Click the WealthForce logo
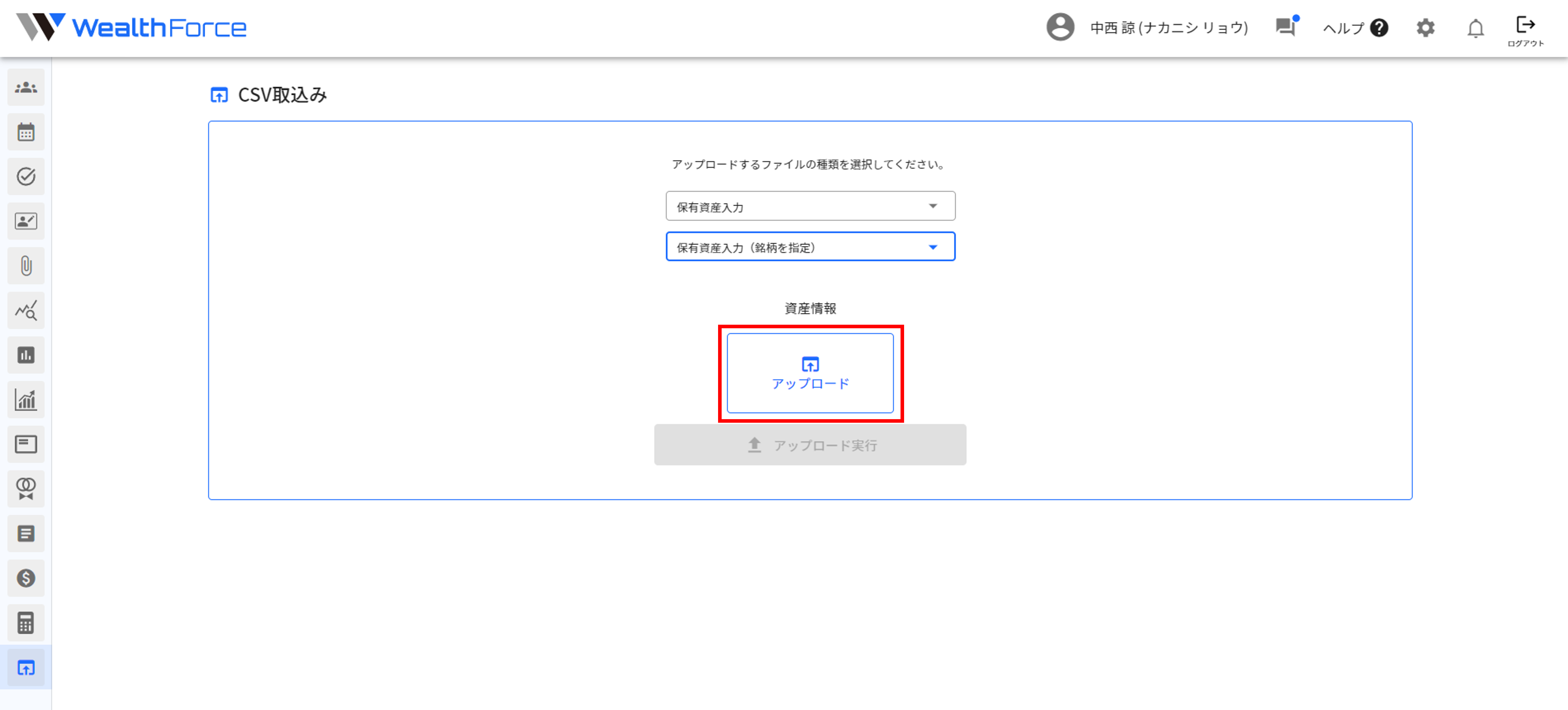Viewport: 1568px width, 710px height. point(131,27)
